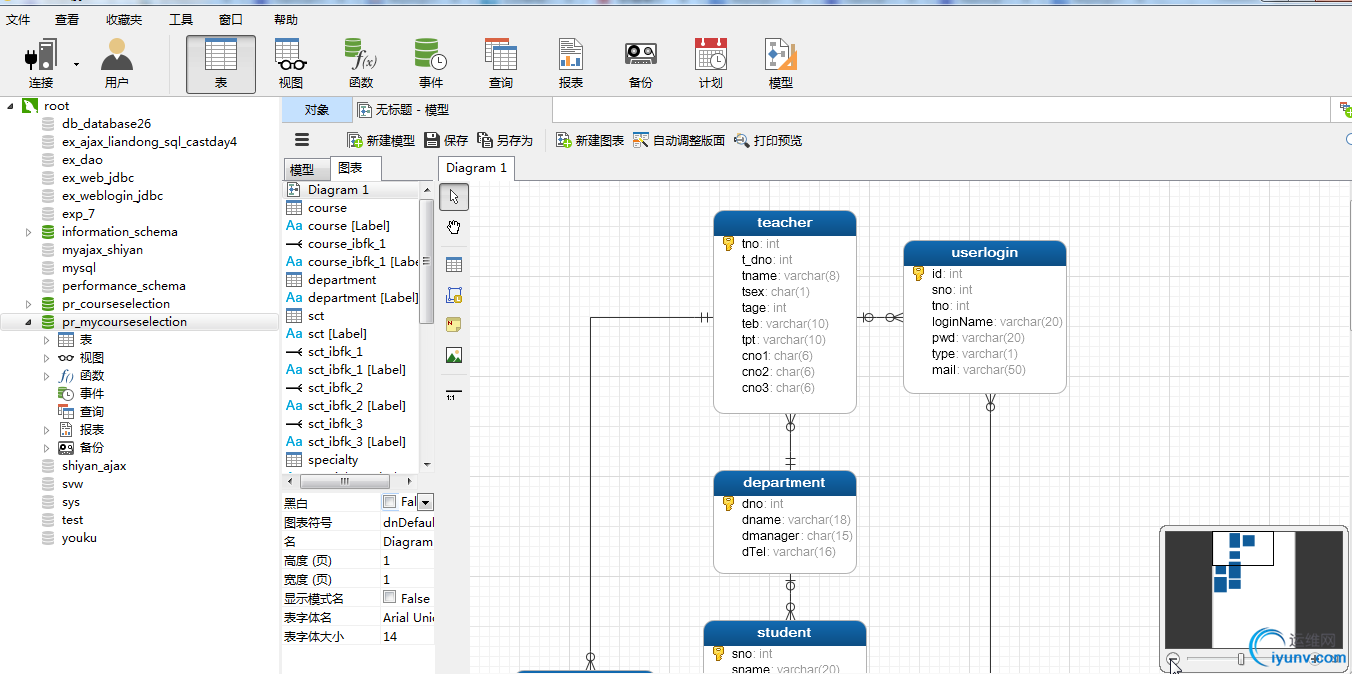This screenshot has width=1352, height=674.
Task: Expand the information_schema database
Action: (x=29, y=232)
